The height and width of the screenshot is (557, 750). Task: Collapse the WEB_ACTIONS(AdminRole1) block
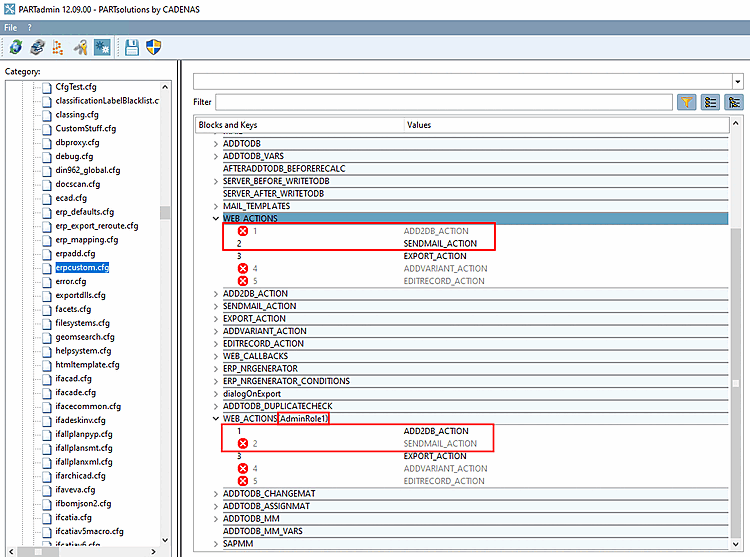click(216, 418)
